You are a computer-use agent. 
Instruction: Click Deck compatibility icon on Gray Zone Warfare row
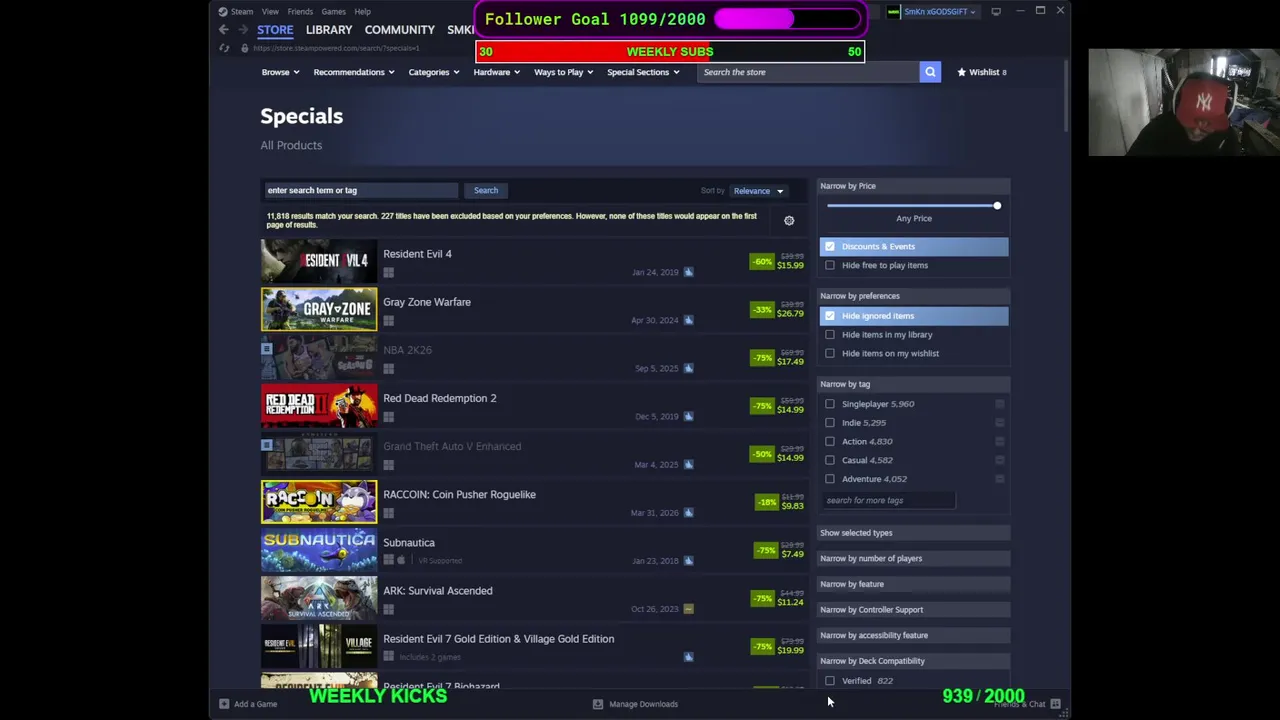point(688,320)
